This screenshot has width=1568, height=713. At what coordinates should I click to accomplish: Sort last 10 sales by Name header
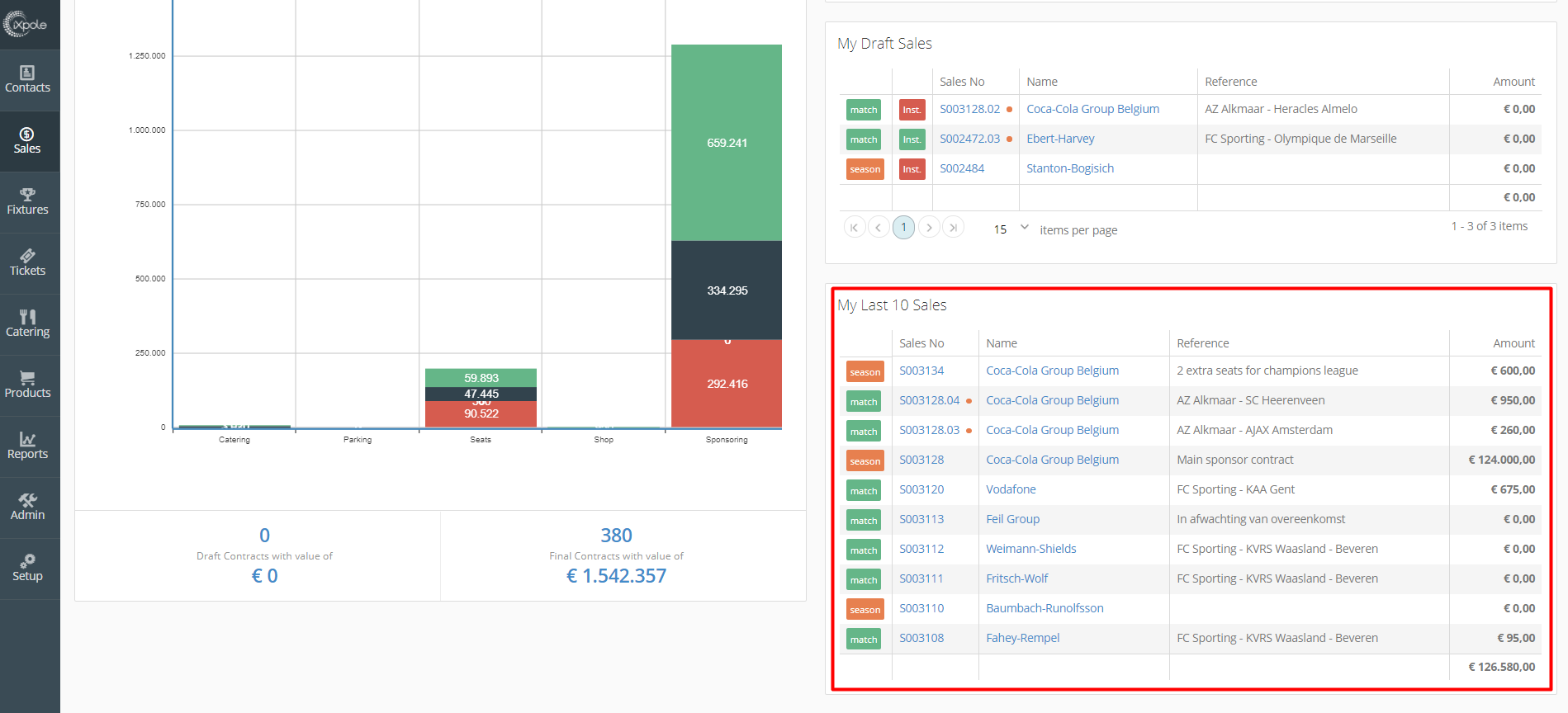(x=1001, y=343)
